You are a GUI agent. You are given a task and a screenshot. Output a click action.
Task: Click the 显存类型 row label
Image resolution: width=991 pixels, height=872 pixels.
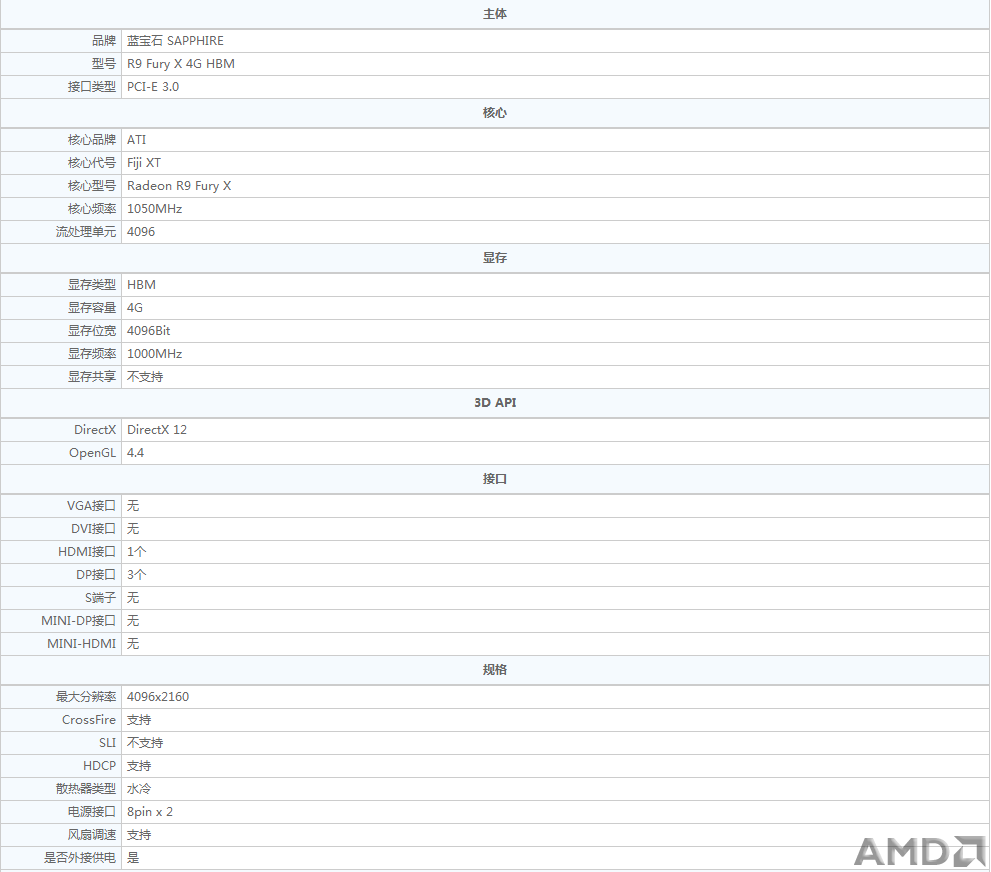tap(92, 285)
